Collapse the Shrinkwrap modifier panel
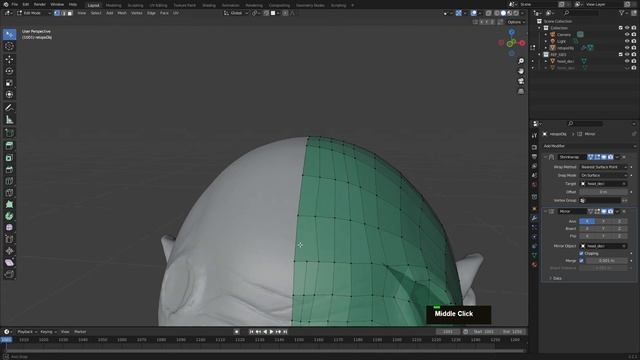Viewport: 640px width, 360px height. [x=546, y=157]
